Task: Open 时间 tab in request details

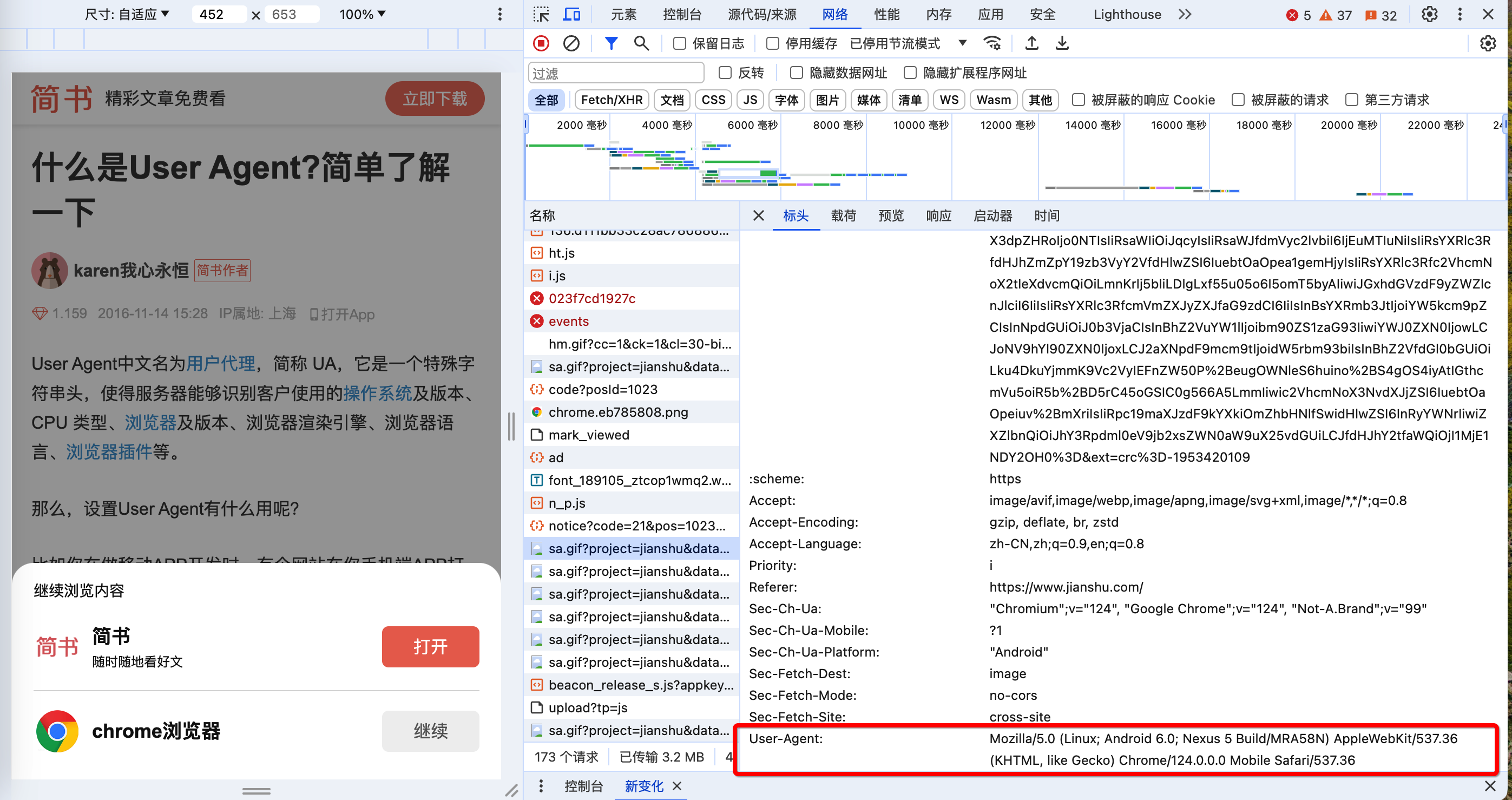Action: pos(1047,216)
